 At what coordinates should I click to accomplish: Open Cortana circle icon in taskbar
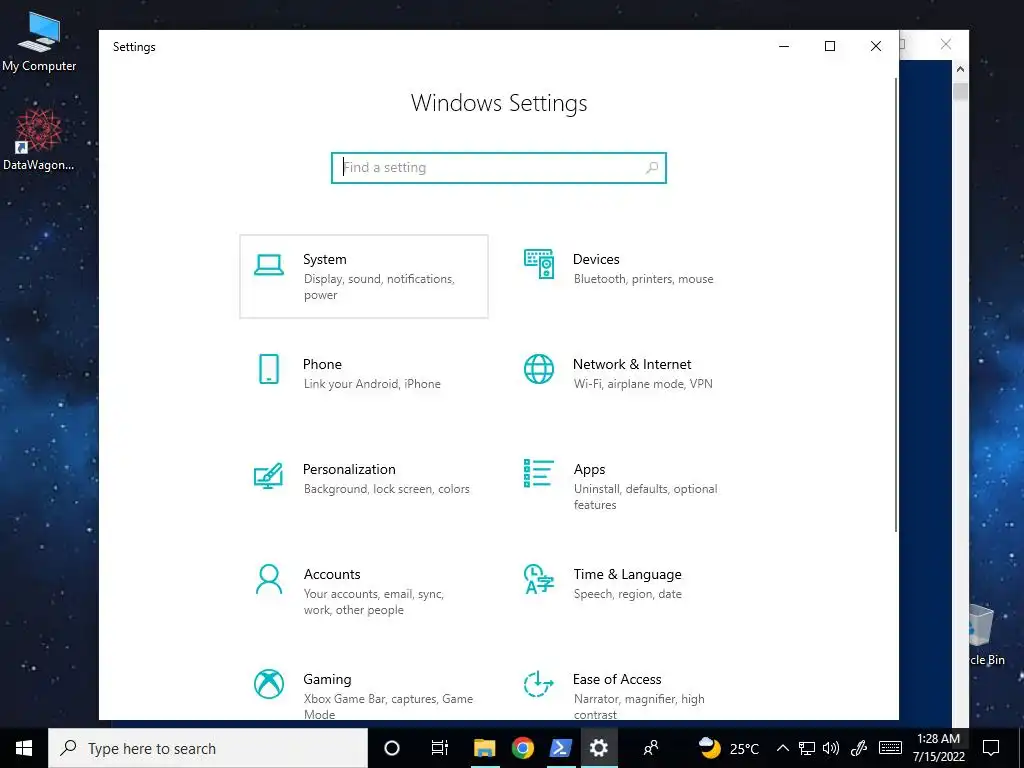click(x=392, y=748)
